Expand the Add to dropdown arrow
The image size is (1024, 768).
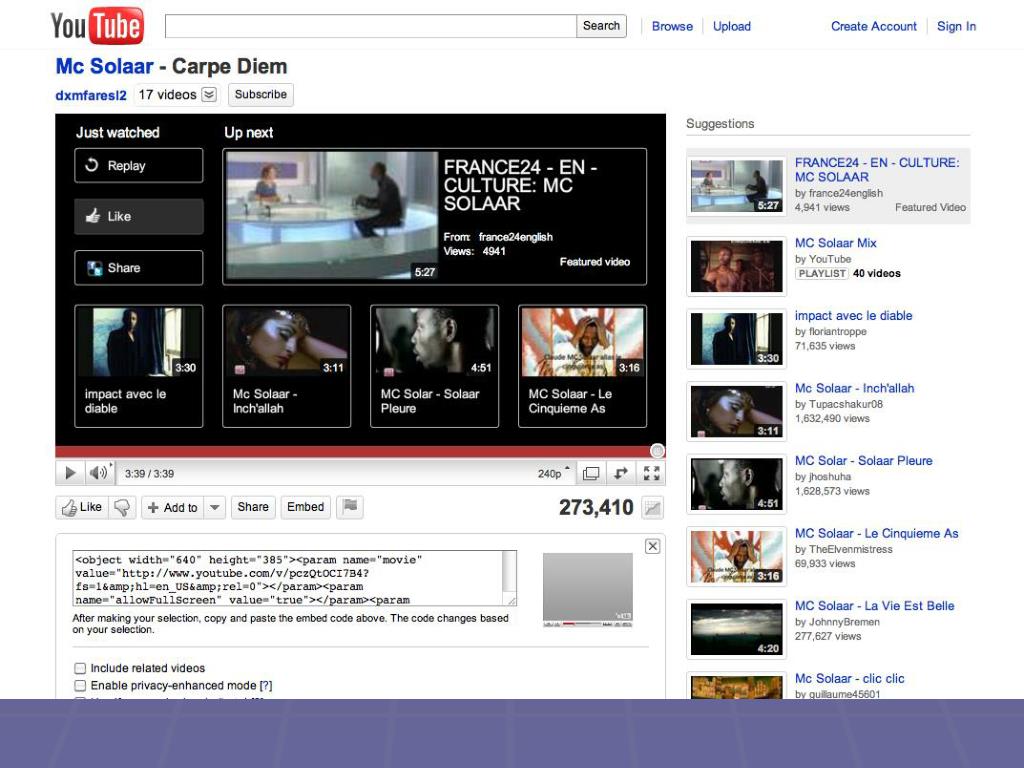[x=215, y=507]
